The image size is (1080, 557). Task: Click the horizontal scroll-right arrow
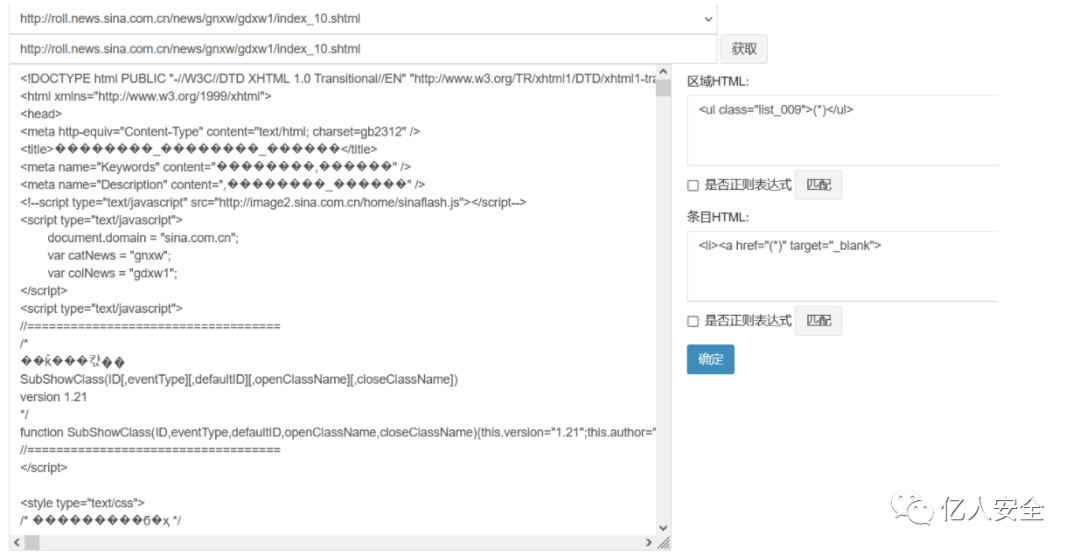point(649,543)
